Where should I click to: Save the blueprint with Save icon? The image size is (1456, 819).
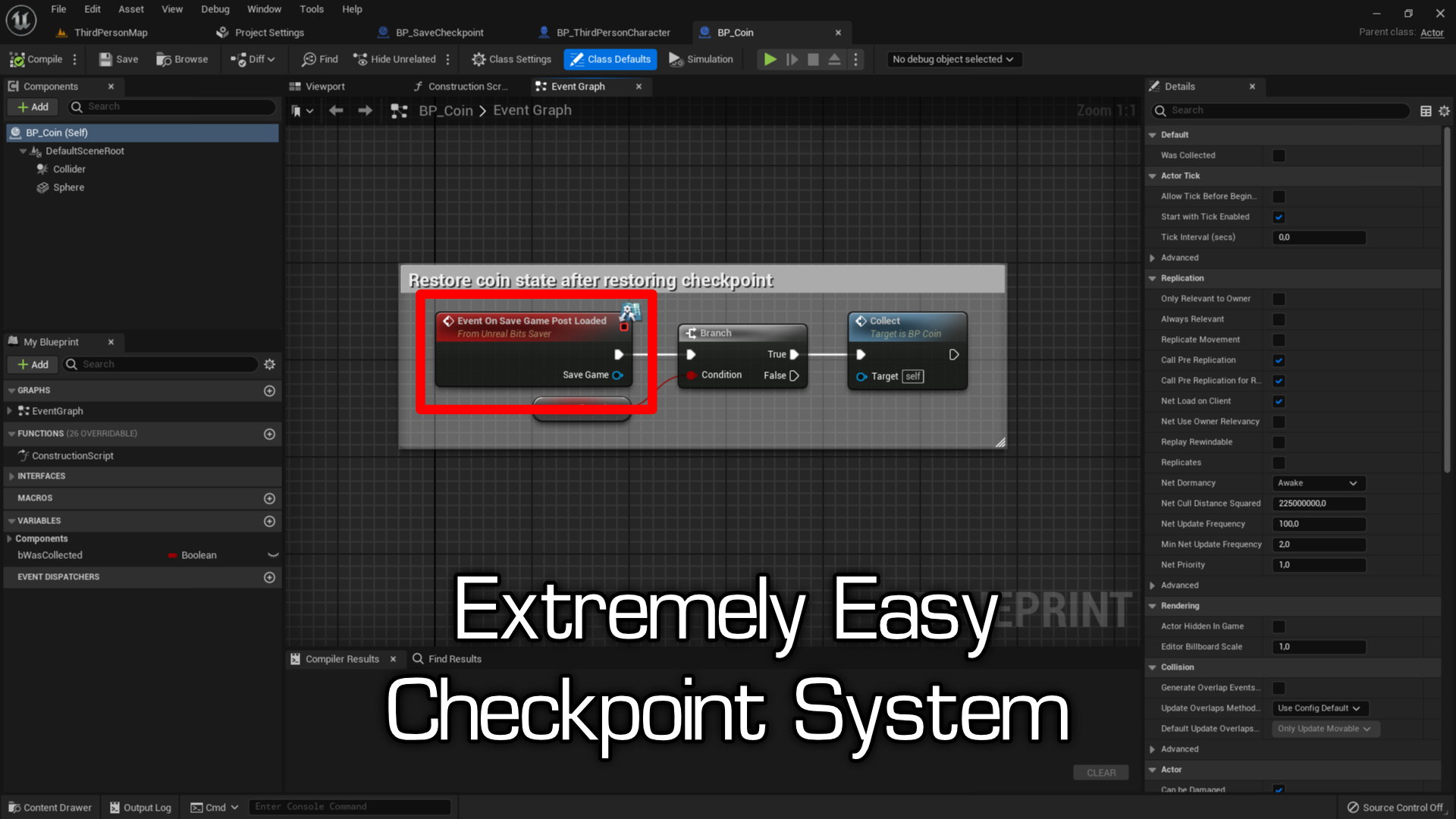118,59
